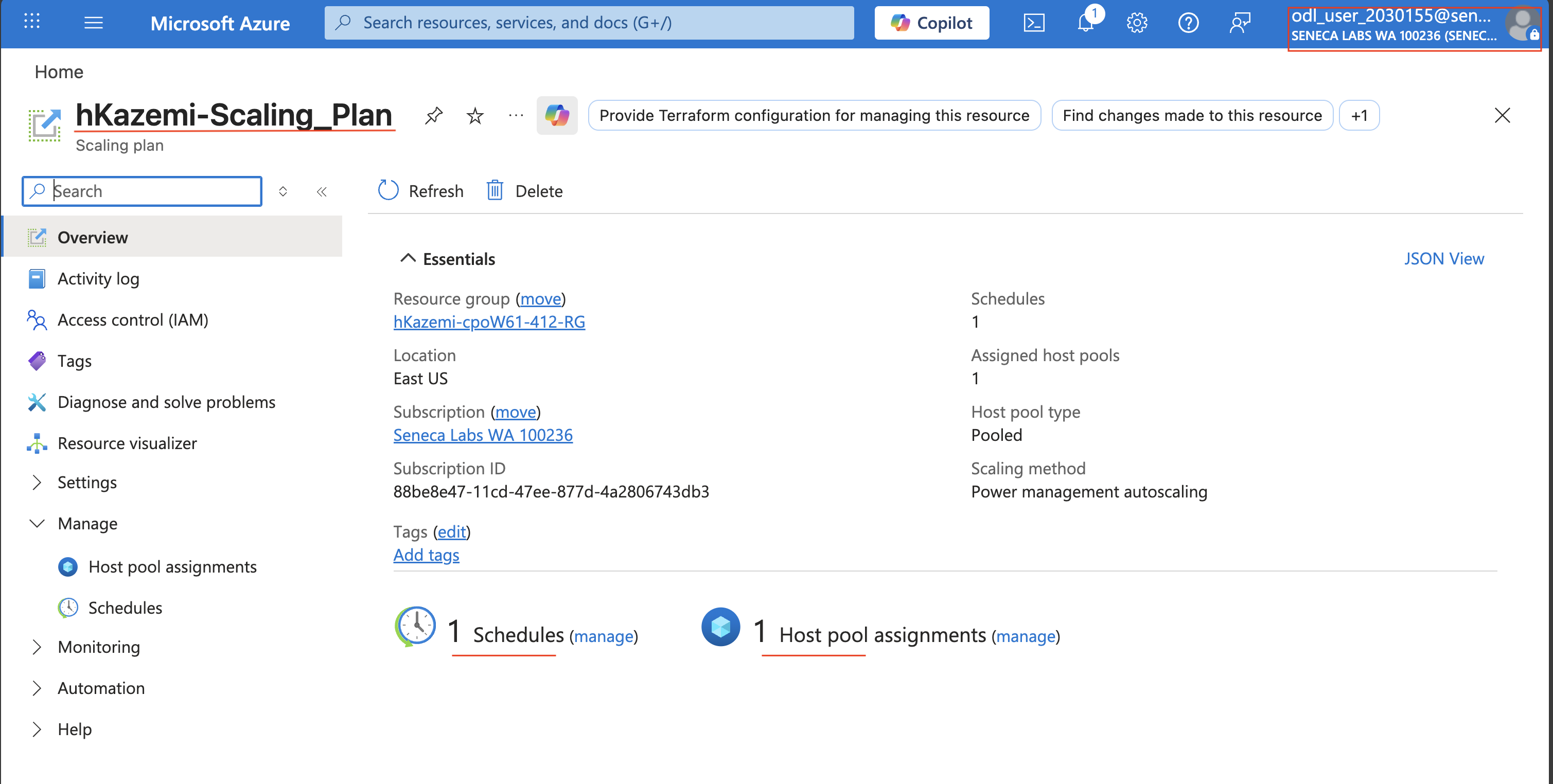Open the Help question mark icon
The height and width of the screenshot is (784, 1553).
[x=1188, y=23]
